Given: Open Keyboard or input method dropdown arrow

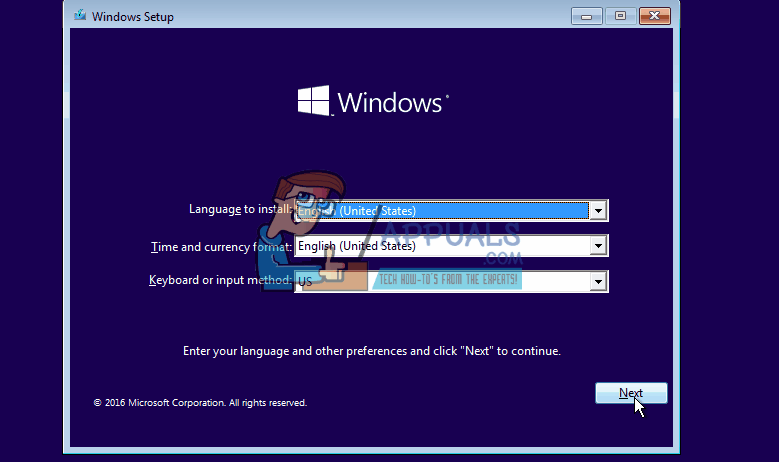Looking at the screenshot, I should coord(598,282).
